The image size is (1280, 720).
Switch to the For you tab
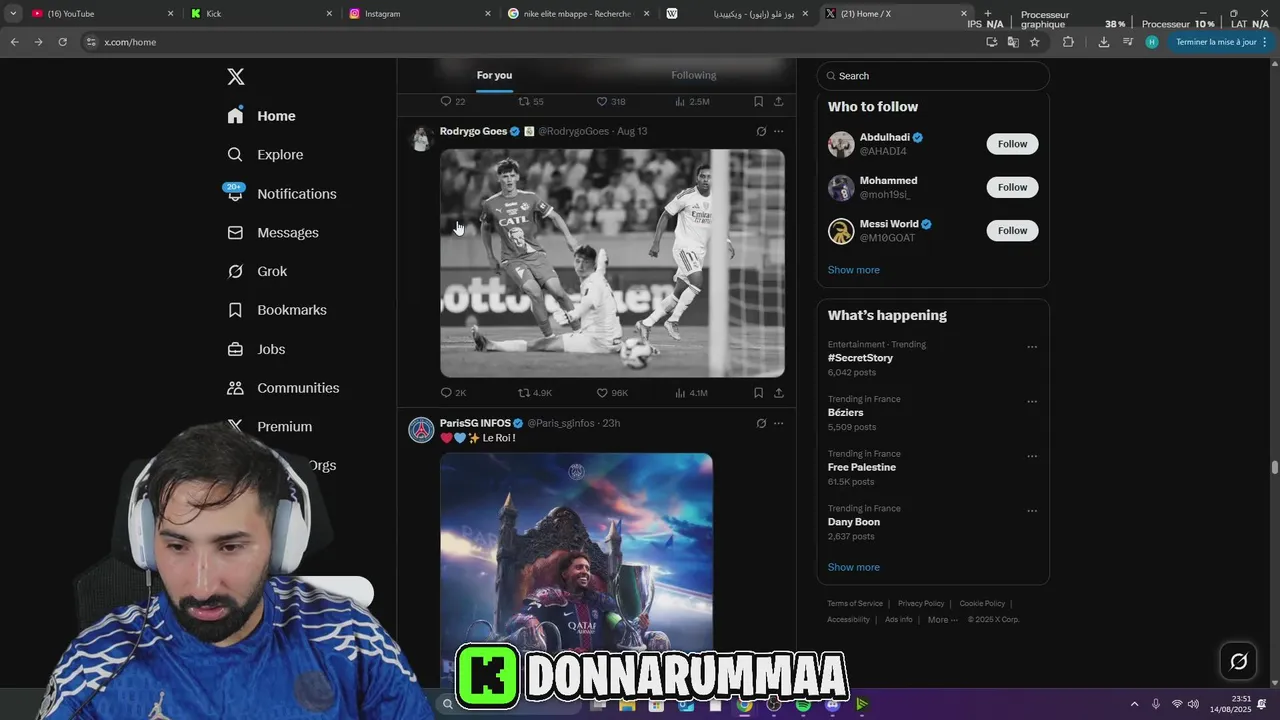(x=494, y=75)
